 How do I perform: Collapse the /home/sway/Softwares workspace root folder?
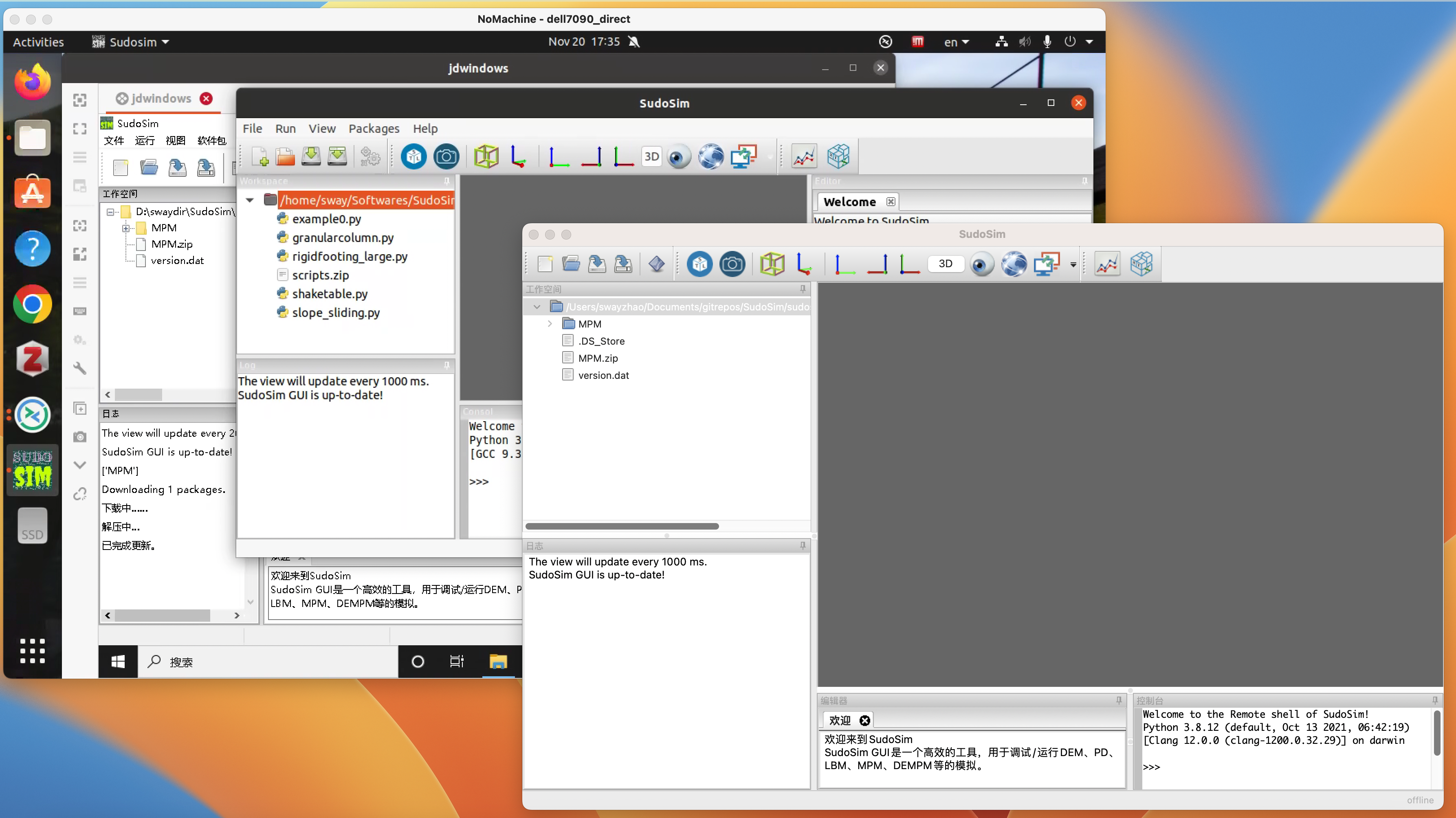point(249,200)
